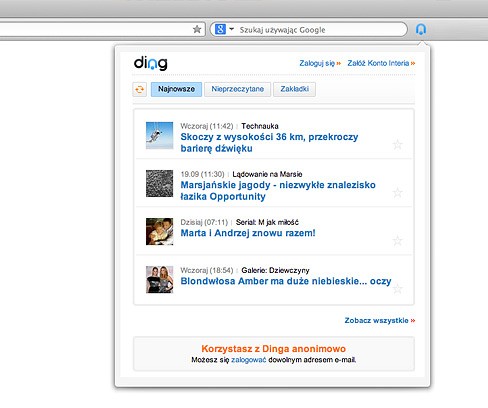Viewport: 488px width, 408px height.
Task: Click the 'Technauka' source label
Action: pos(260,126)
